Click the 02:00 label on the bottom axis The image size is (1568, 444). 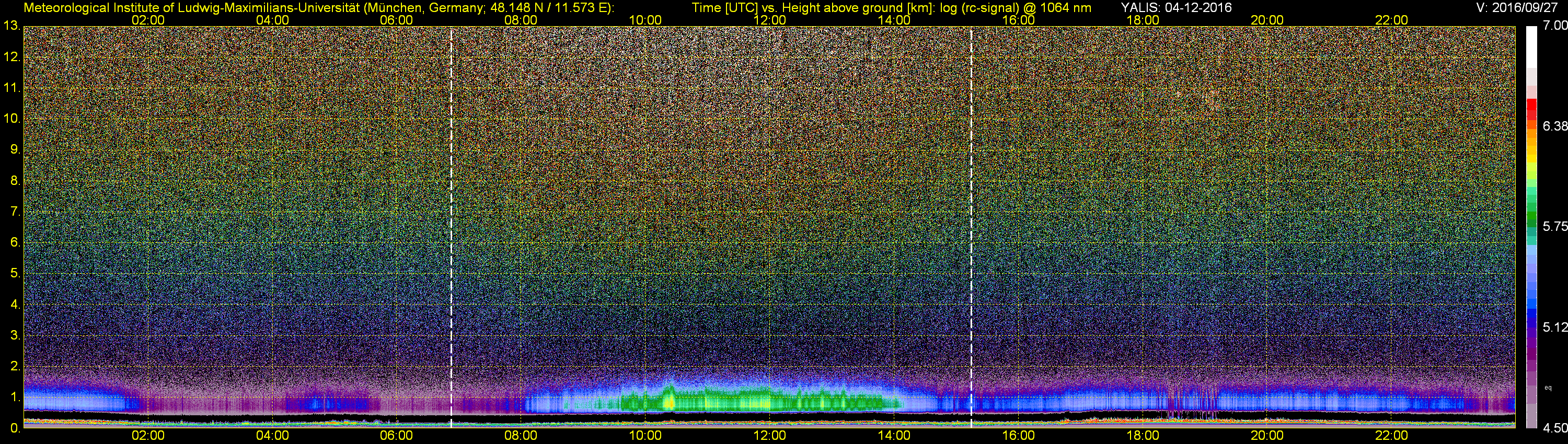(x=148, y=436)
